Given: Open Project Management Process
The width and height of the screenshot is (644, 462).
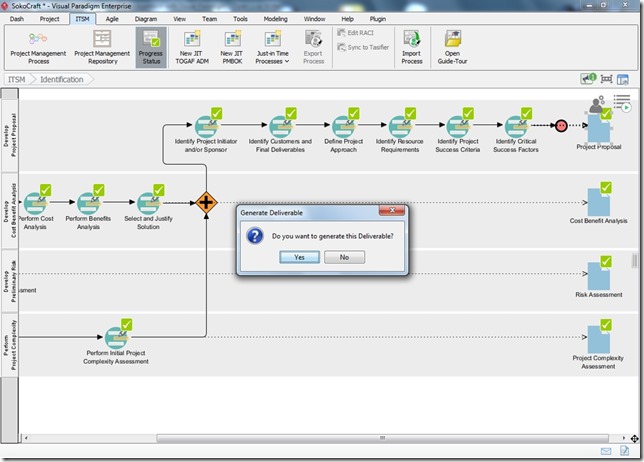Looking at the screenshot, I should (x=38, y=48).
